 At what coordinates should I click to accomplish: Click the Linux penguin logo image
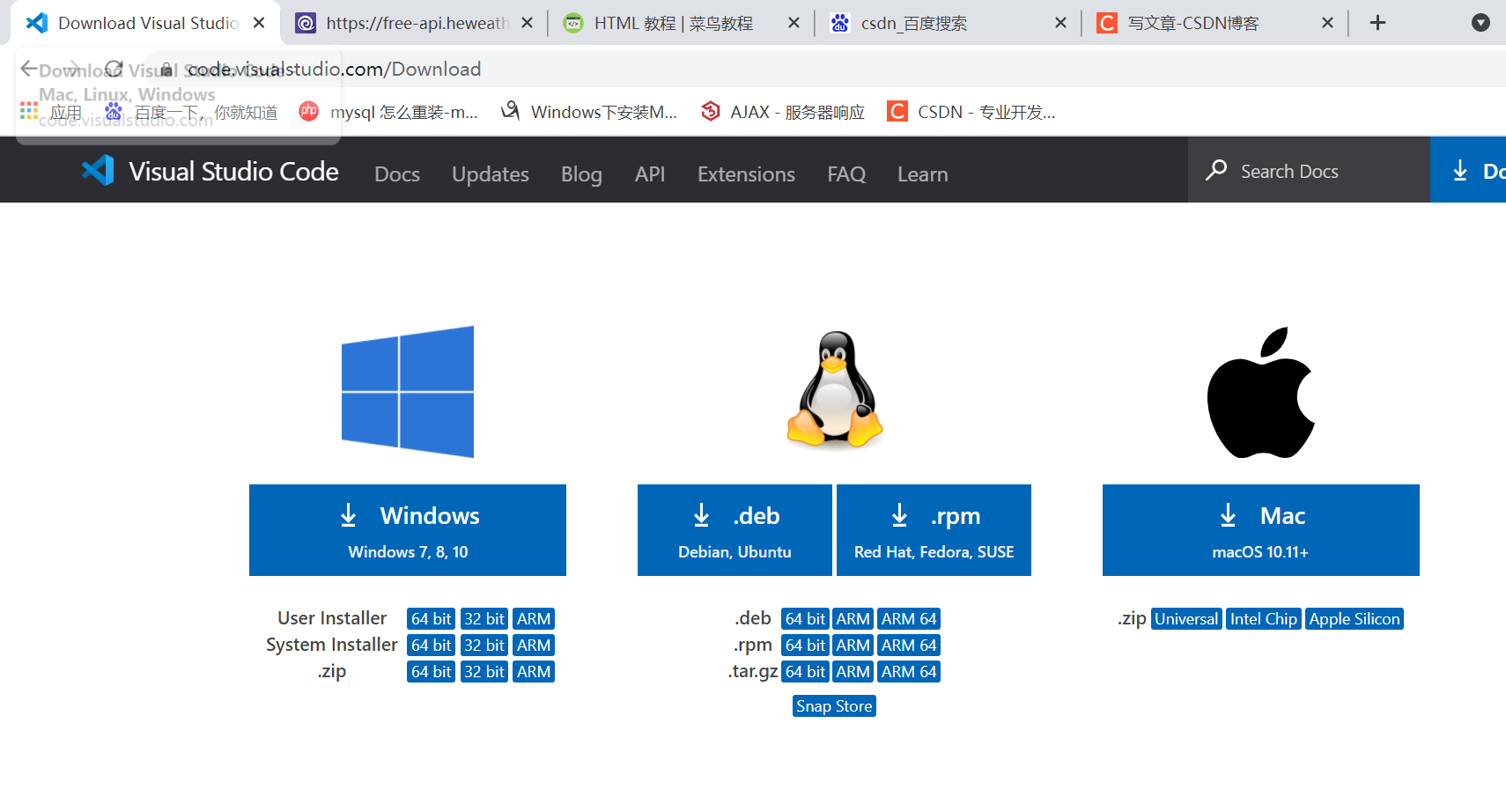(x=835, y=389)
